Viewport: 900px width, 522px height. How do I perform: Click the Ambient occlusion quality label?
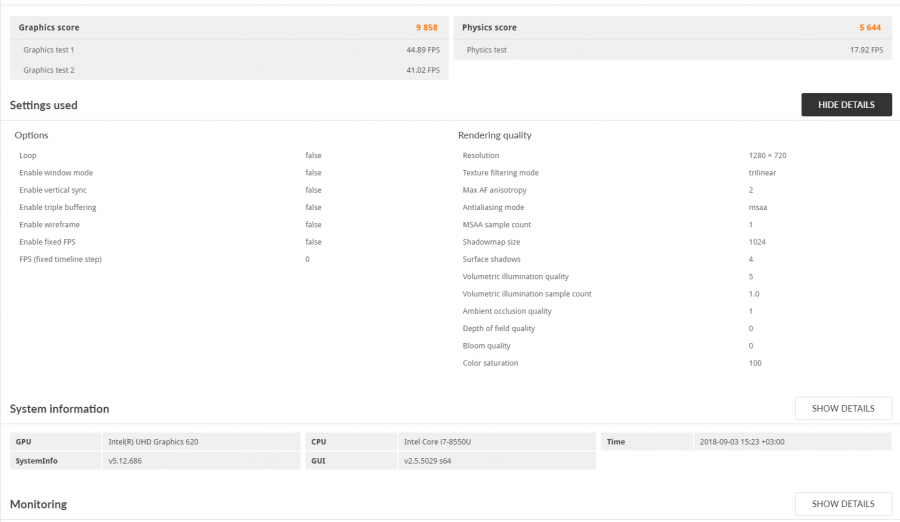point(507,311)
